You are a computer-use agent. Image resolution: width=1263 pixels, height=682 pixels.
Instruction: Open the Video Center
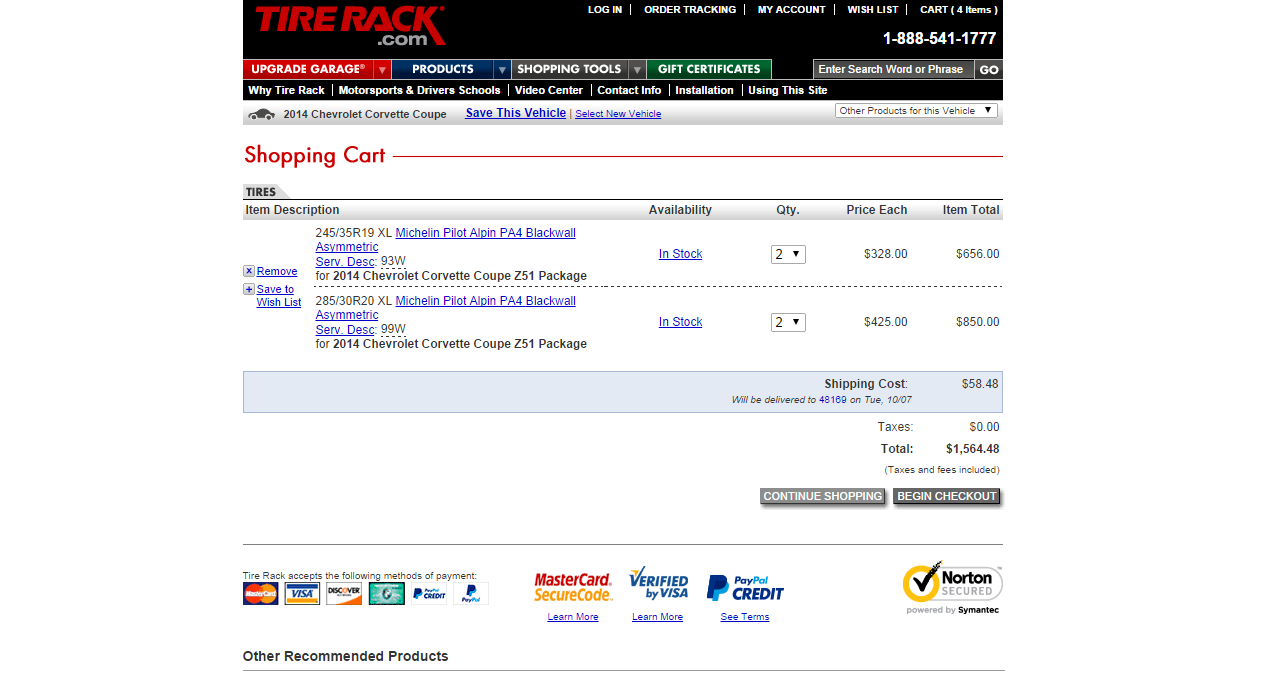pyautogui.click(x=549, y=90)
